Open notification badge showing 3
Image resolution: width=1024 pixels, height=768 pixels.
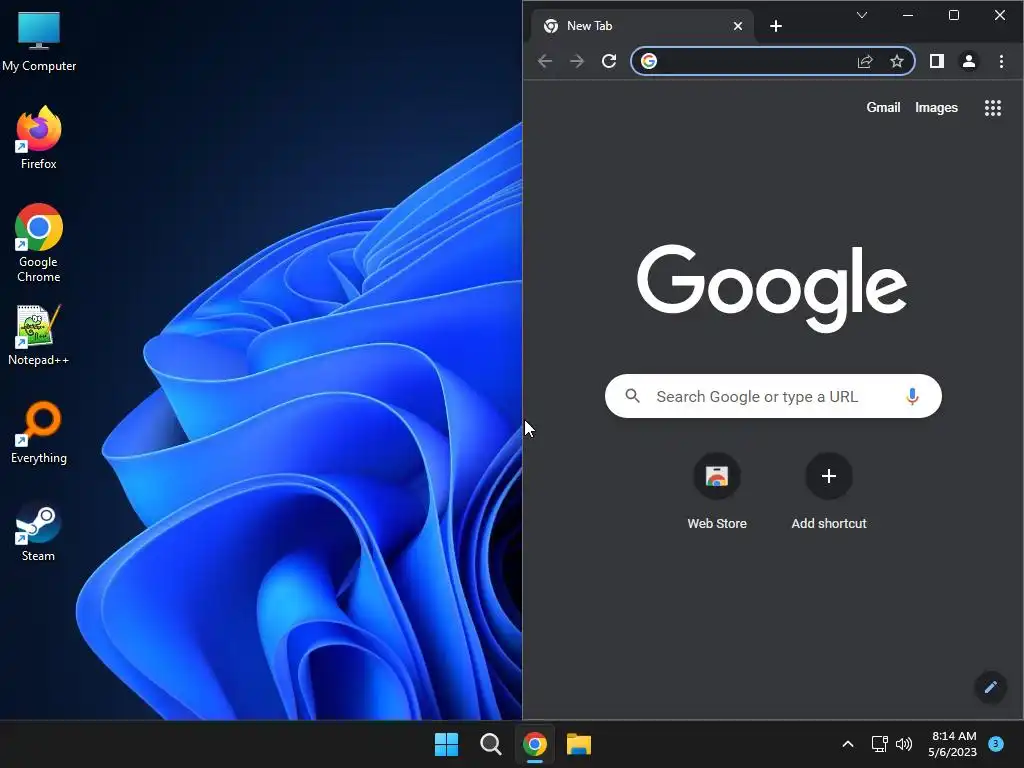996,743
